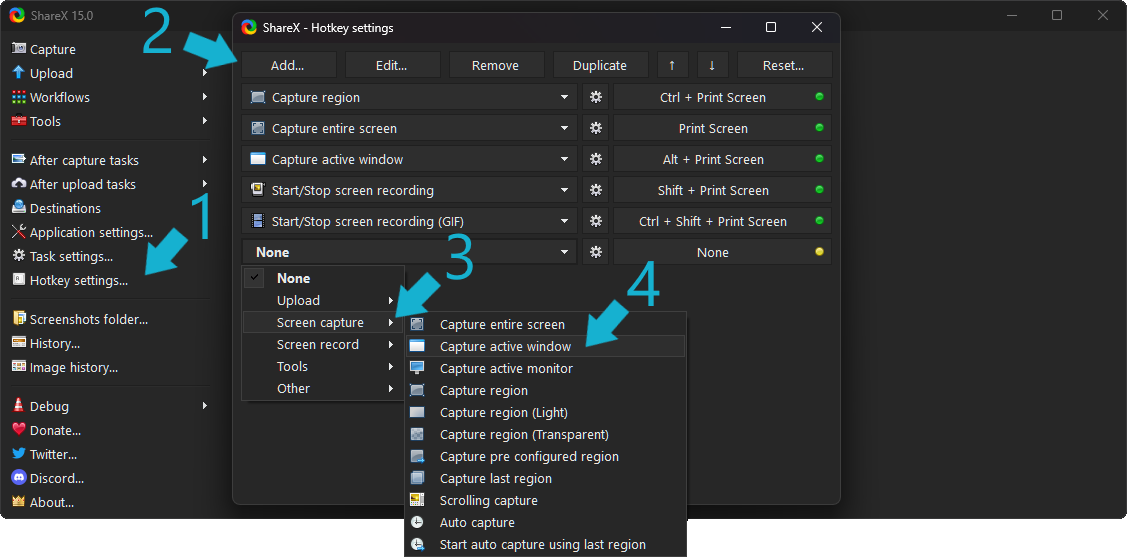Move hotkey up with the up arrow button

pos(673,65)
